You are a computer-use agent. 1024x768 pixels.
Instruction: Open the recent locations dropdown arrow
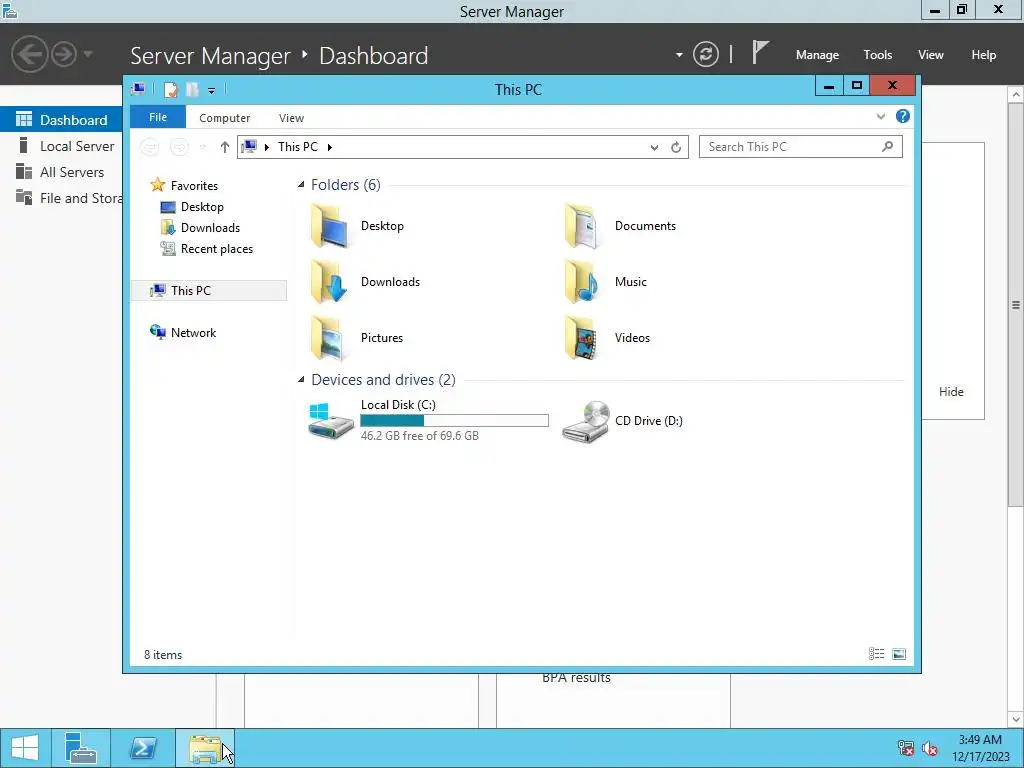(202, 148)
